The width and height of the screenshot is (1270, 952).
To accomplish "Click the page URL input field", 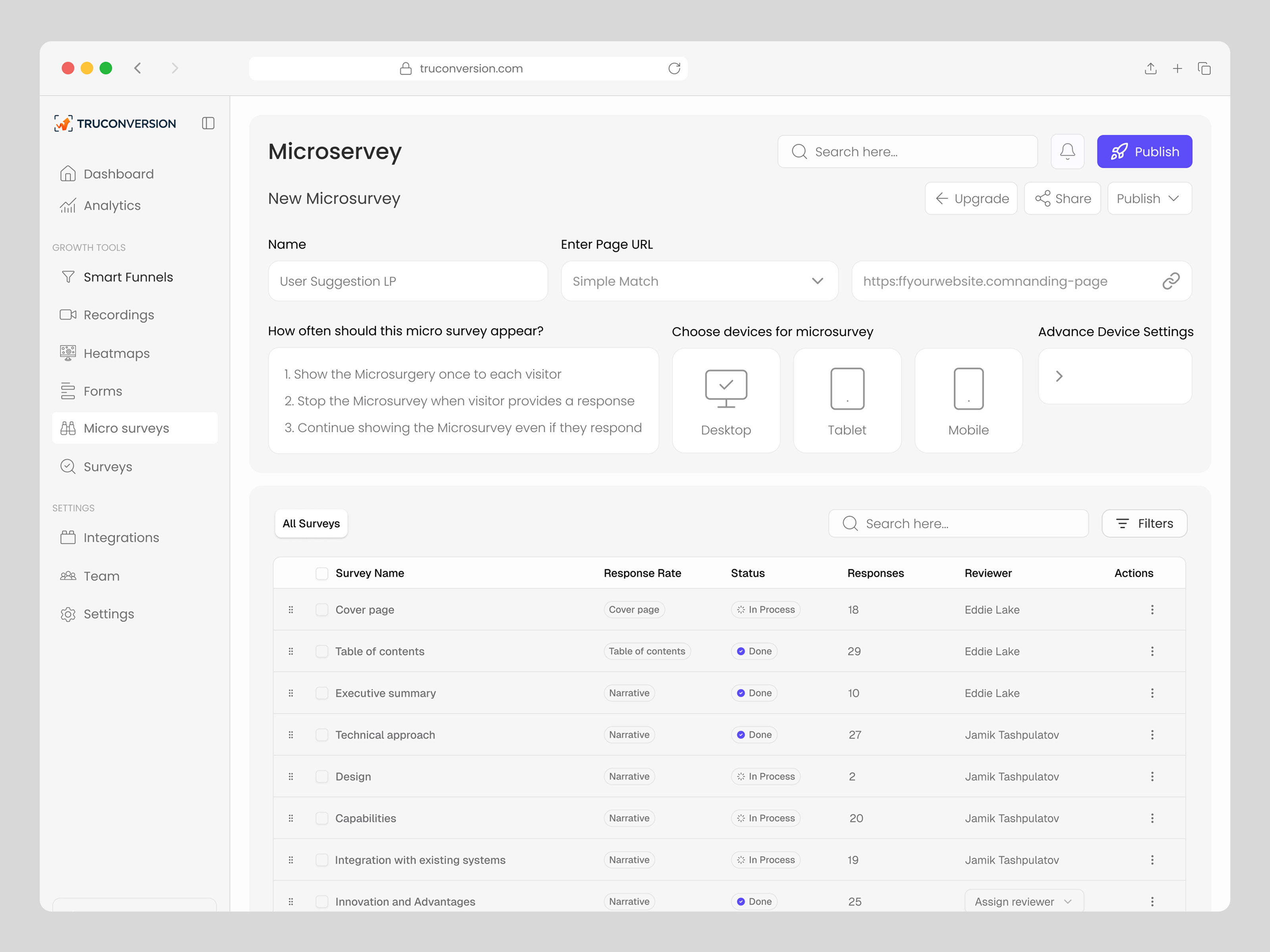I will coord(1022,281).
